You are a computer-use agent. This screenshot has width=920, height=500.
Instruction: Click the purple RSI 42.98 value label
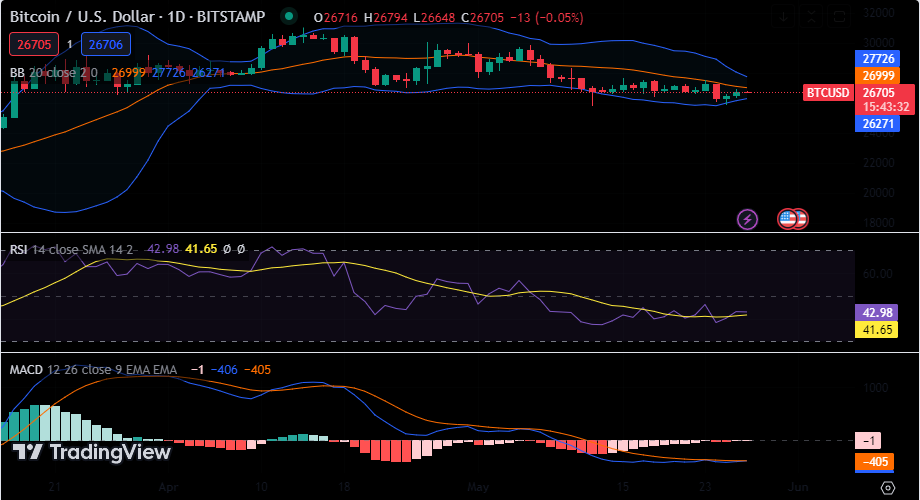pos(876,313)
